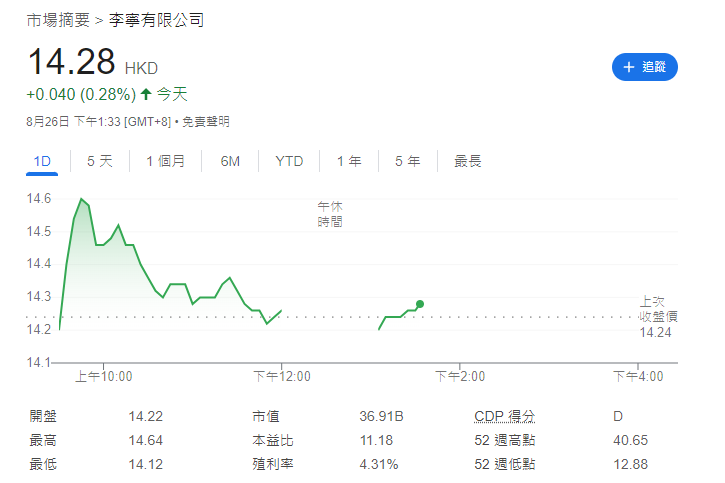Click the plus icon in 追蹤 button
This screenshot has width=725, height=483.
pyautogui.click(x=628, y=67)
